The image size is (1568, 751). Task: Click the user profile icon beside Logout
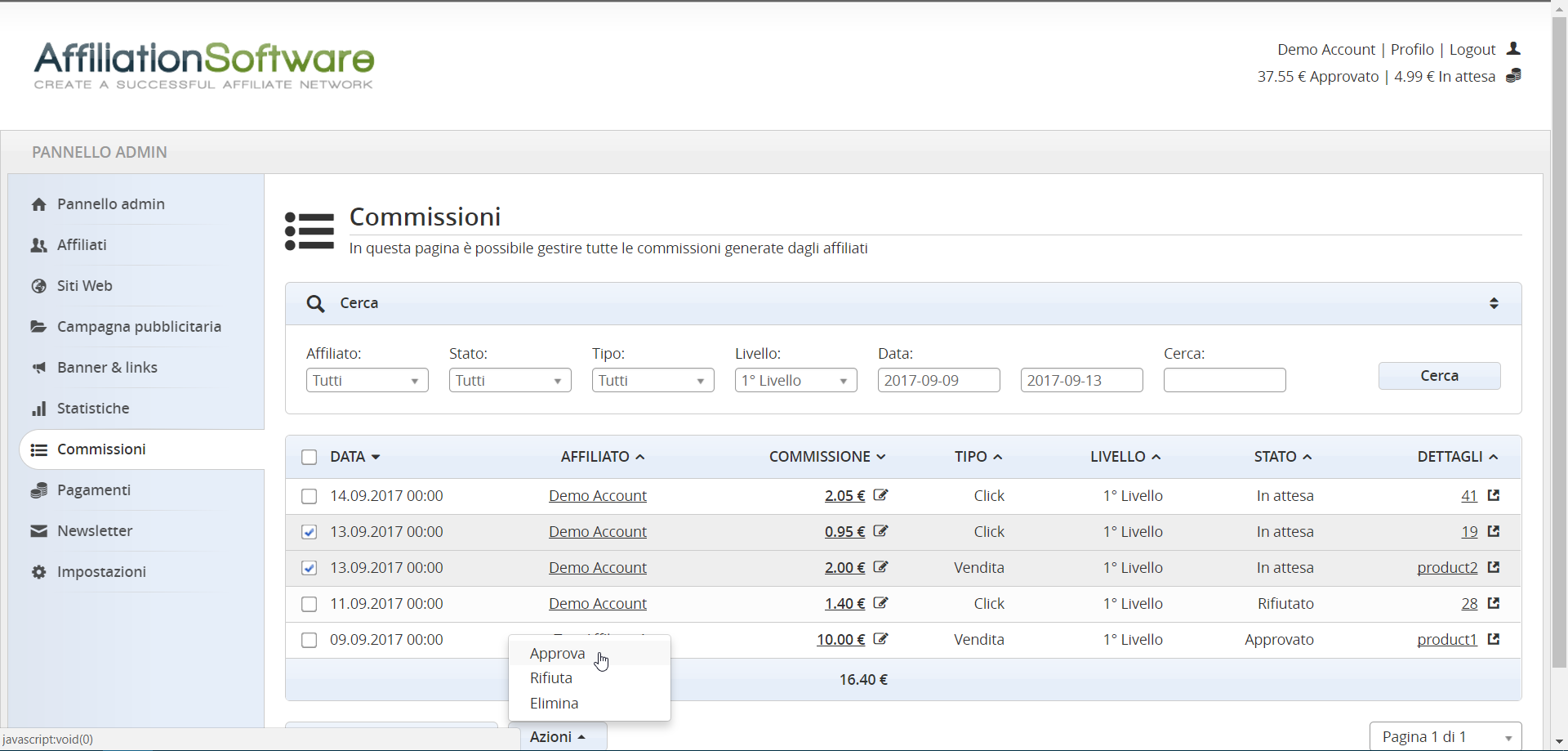[x=1513, y=49]
